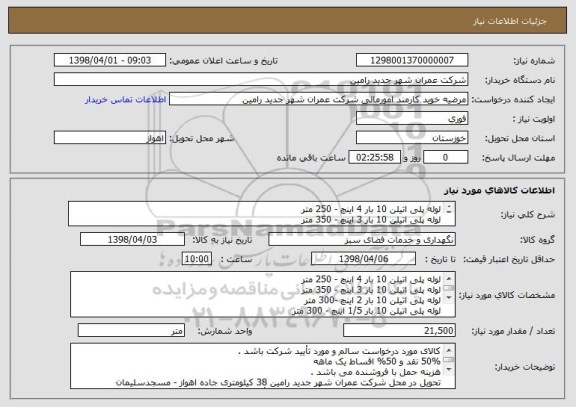Click the note line 50% نقد و 50% اقساط
Viewport: 576px width, 407px height.
377,361
